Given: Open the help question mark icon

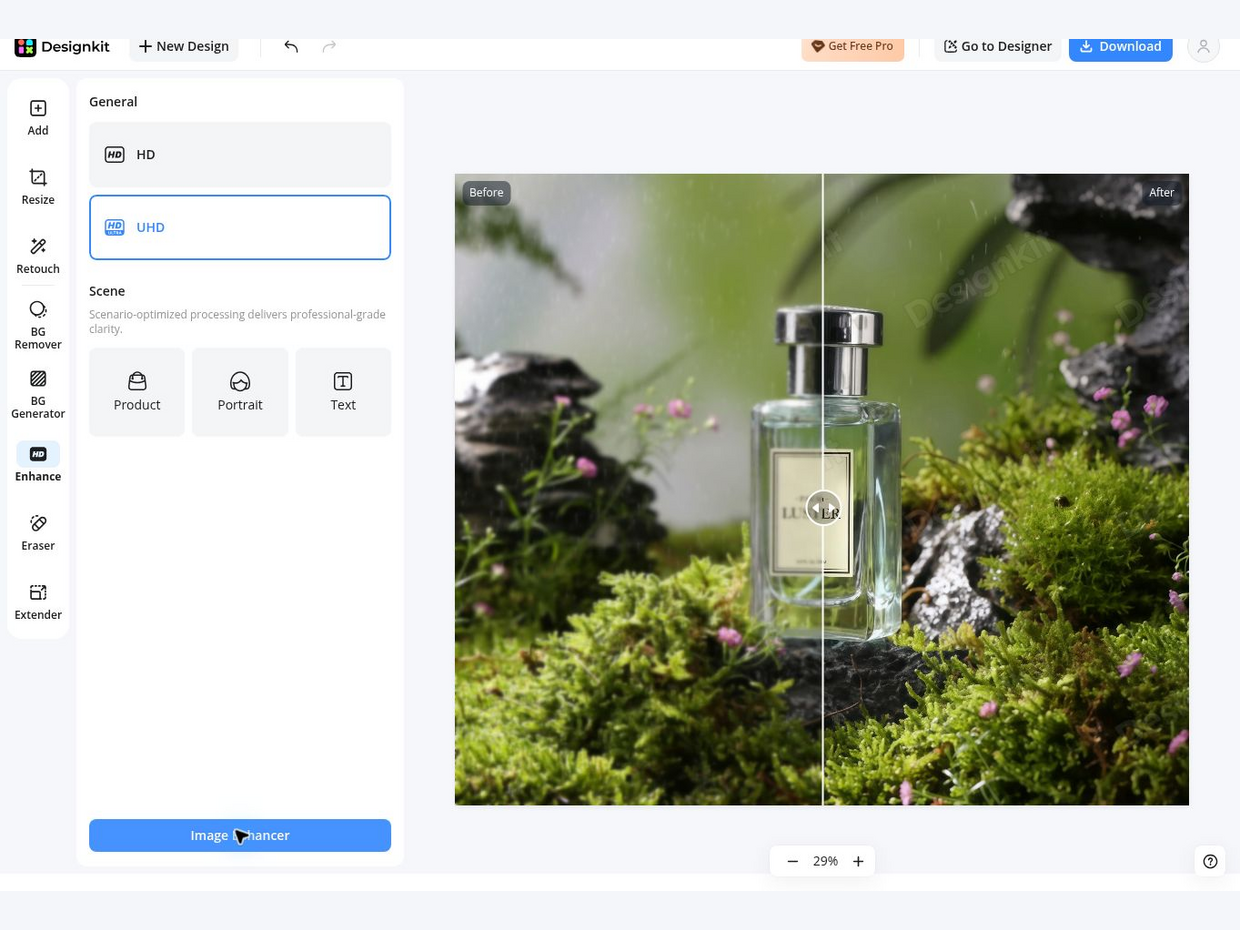Looking at the screenshot, I should point(1210,861).
